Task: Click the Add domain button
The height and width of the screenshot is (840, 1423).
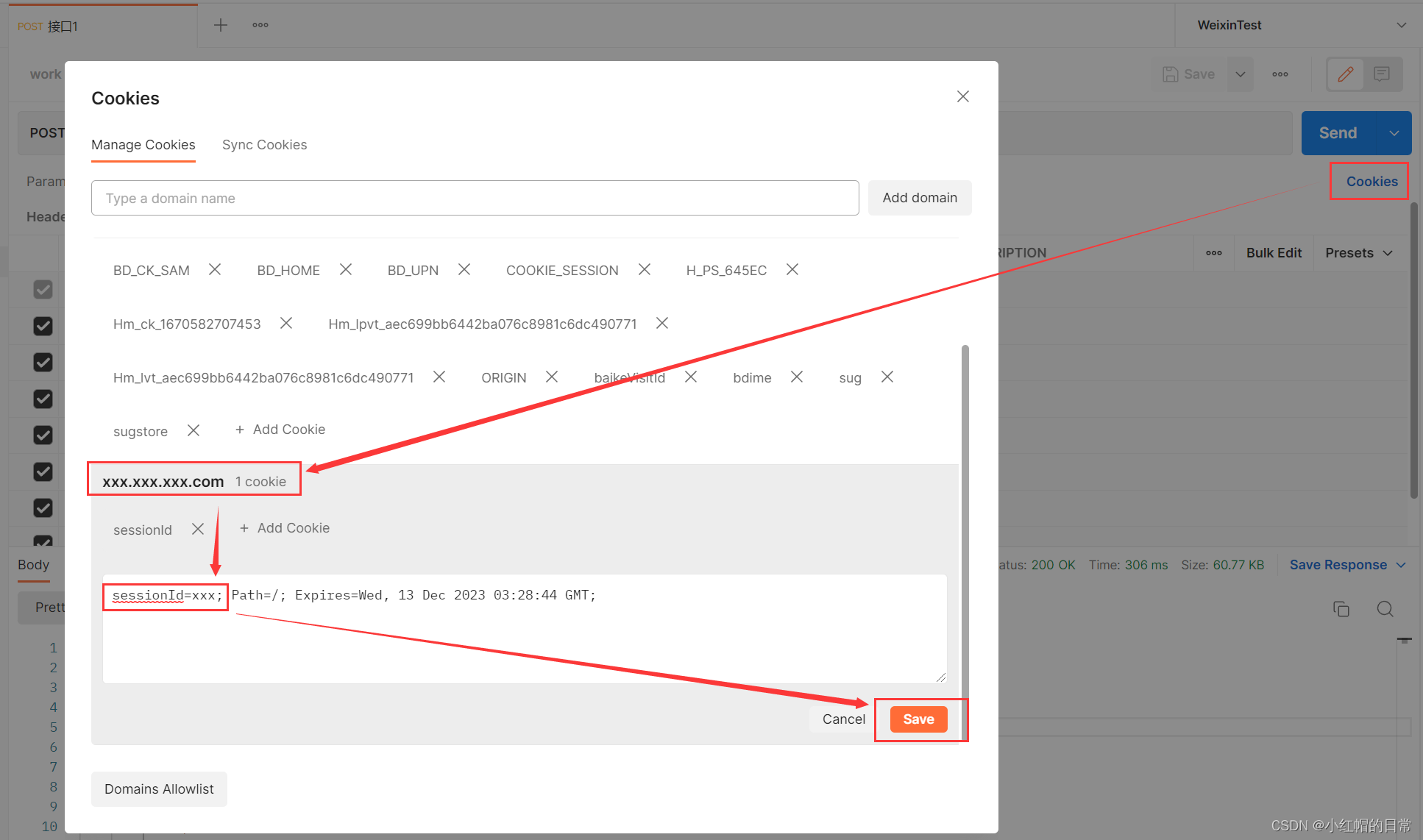Action: point(920,198)
